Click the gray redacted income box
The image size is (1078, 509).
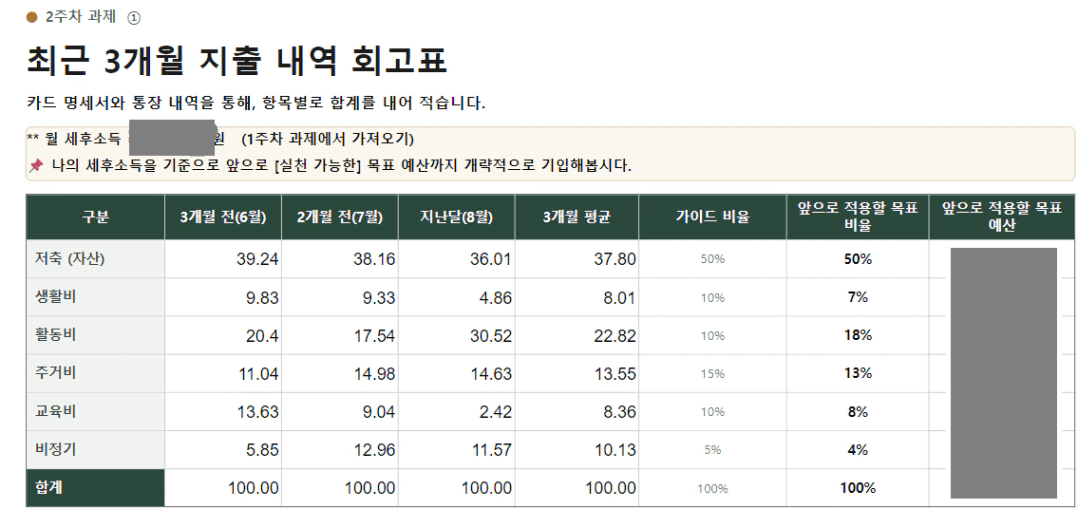172,137
